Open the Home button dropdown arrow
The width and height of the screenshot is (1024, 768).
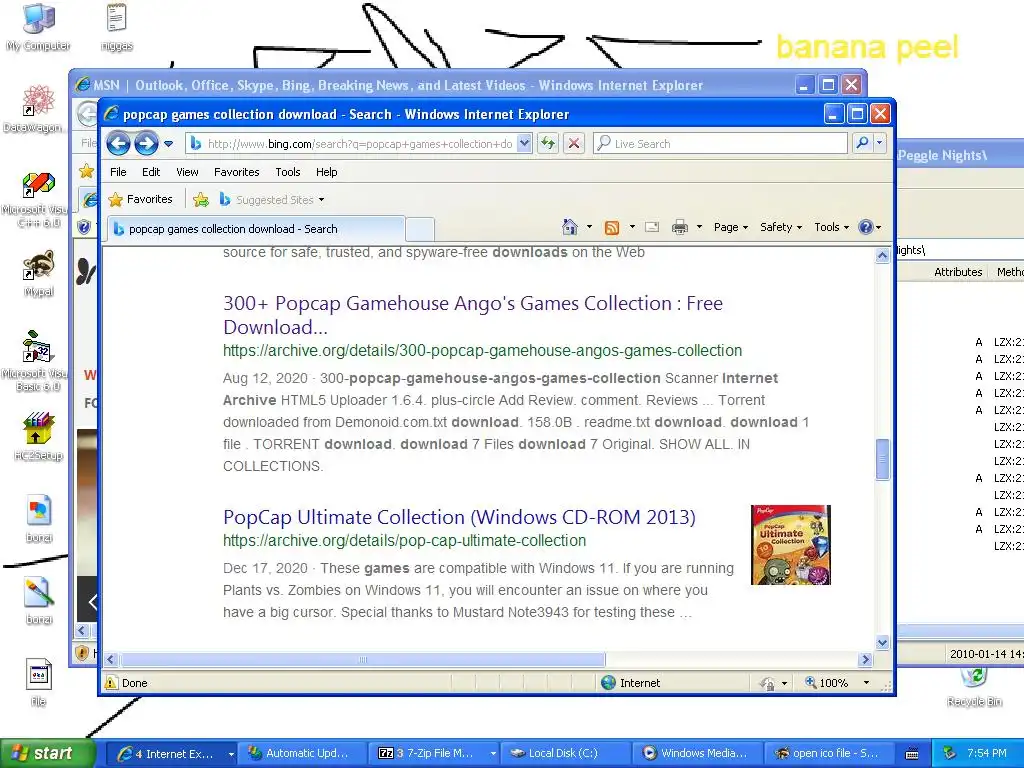[x=589, y=227]
